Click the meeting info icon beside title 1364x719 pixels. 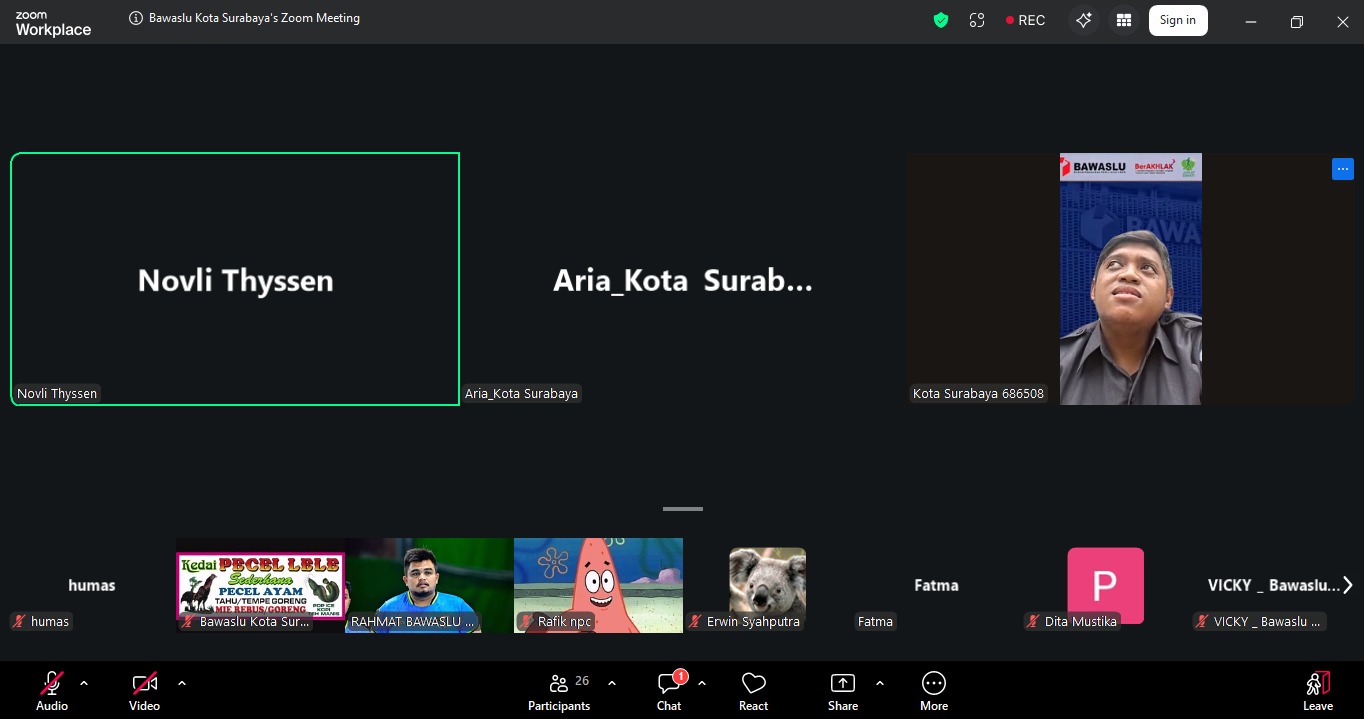[136, 18]
